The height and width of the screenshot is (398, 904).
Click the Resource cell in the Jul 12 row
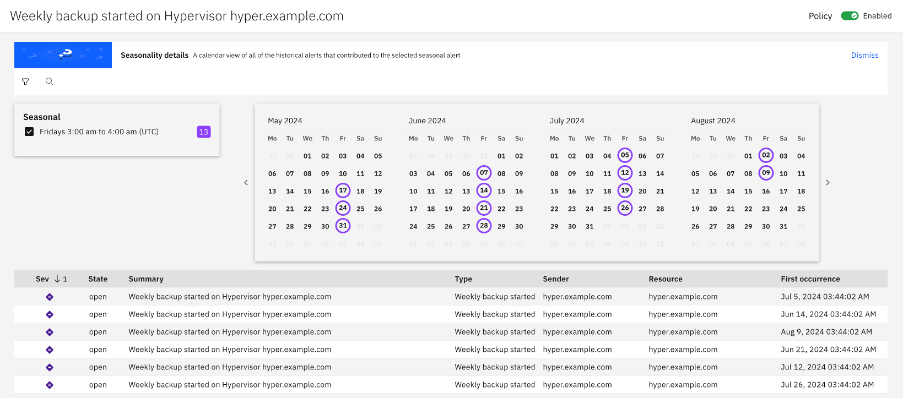(x=683, y=367)
